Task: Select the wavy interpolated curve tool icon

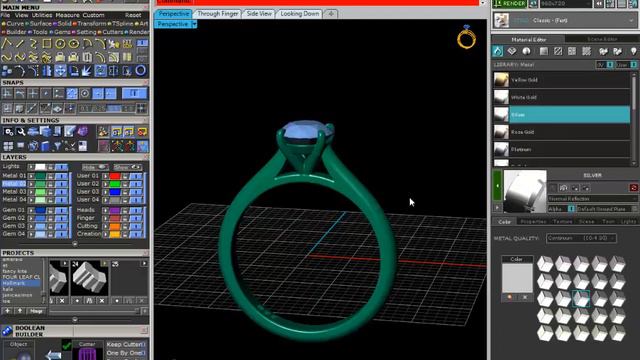Action: point(7,57)
